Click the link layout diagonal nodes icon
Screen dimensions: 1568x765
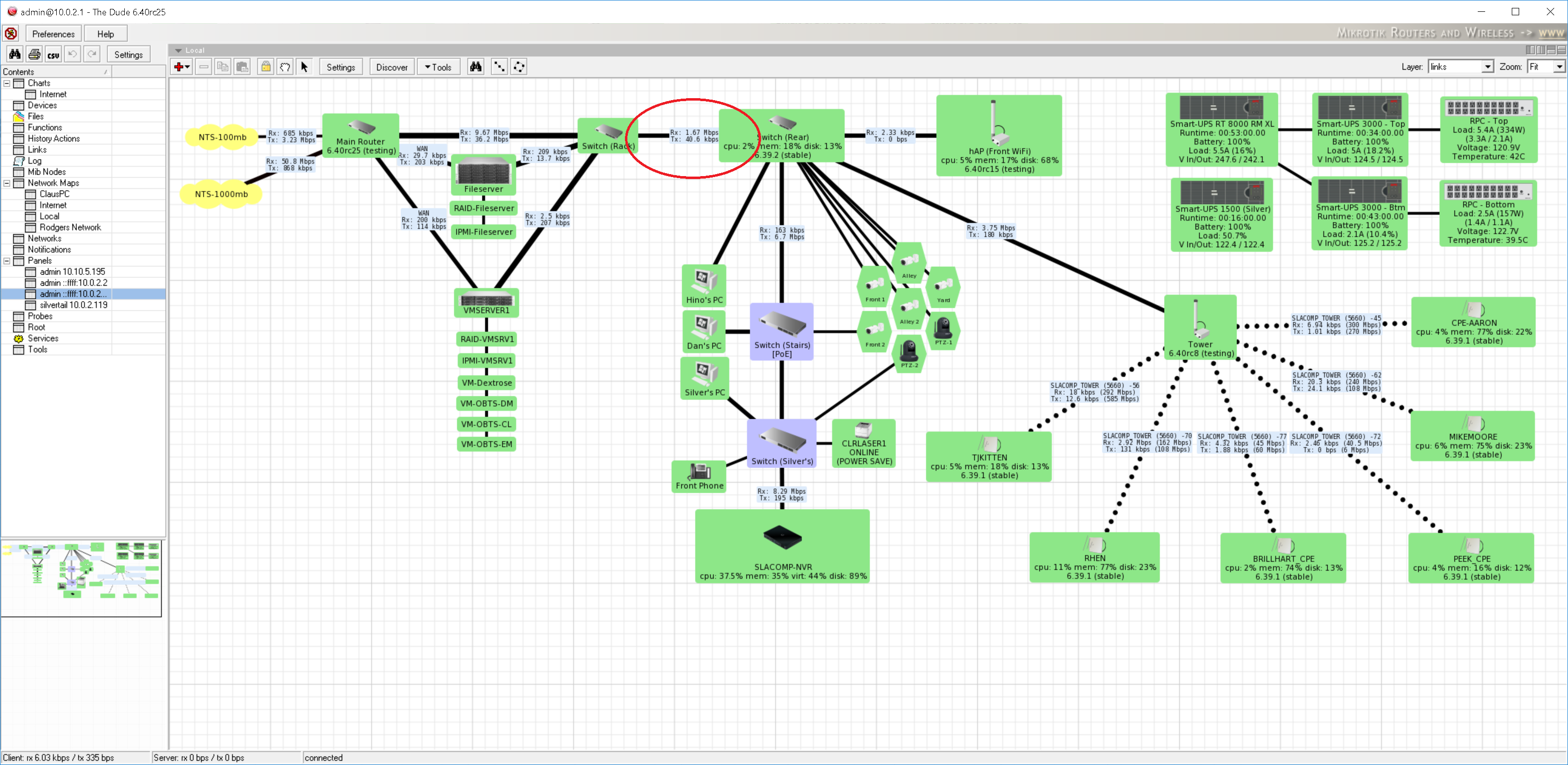click(499, 67)
